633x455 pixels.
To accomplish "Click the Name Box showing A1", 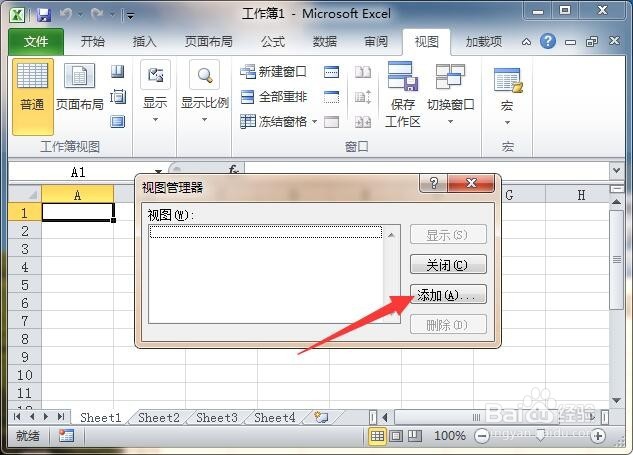I will 79,172.
